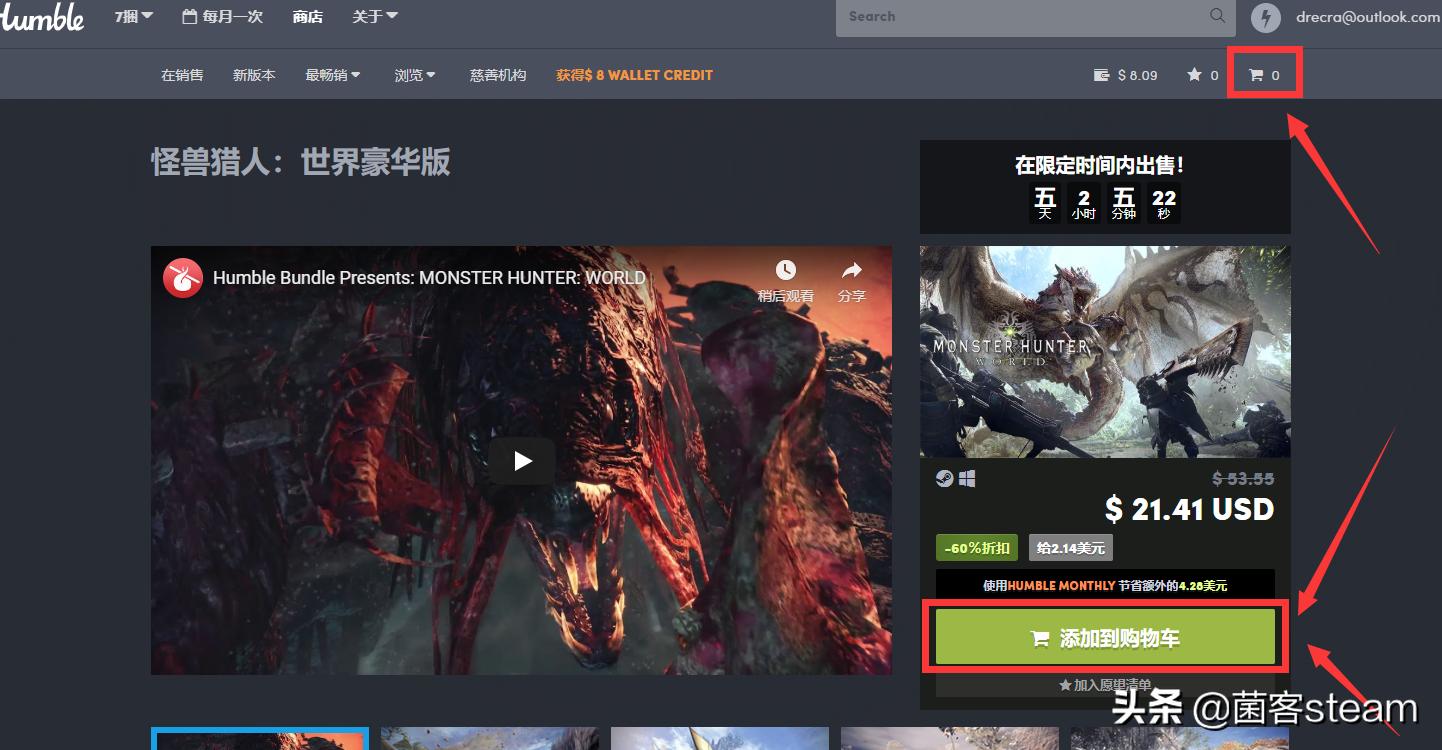Go to the 新版本 section
Viewport: 1442px width, 750px height.
[x=254, y=75]
